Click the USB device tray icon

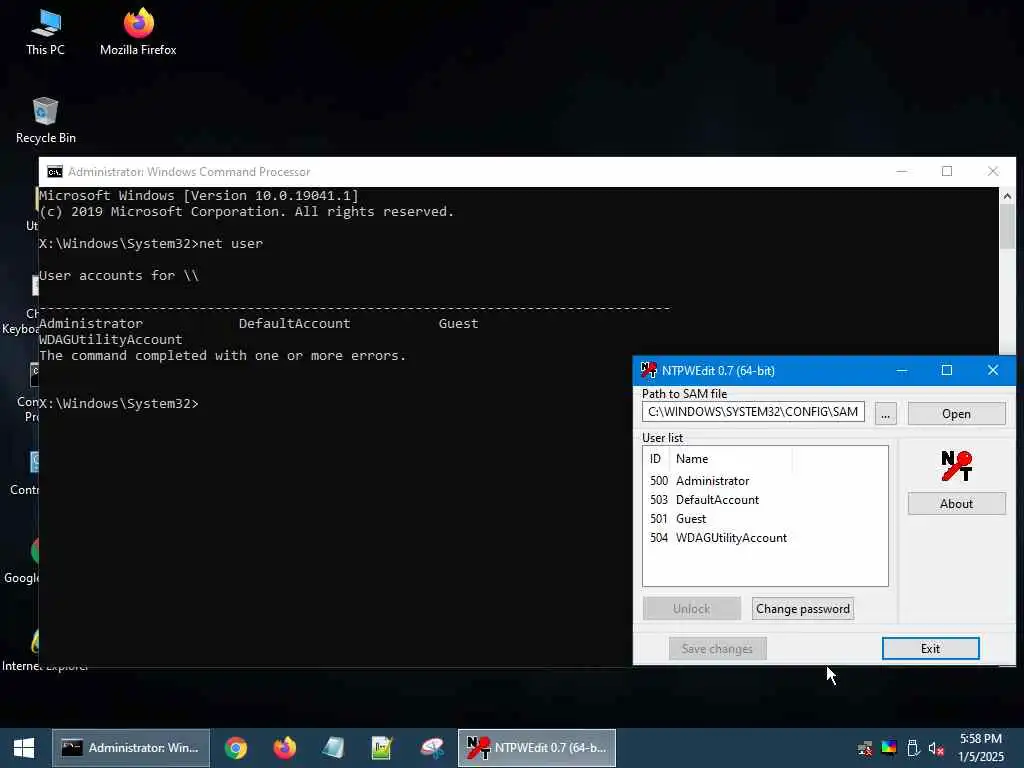tap(913, 748)
